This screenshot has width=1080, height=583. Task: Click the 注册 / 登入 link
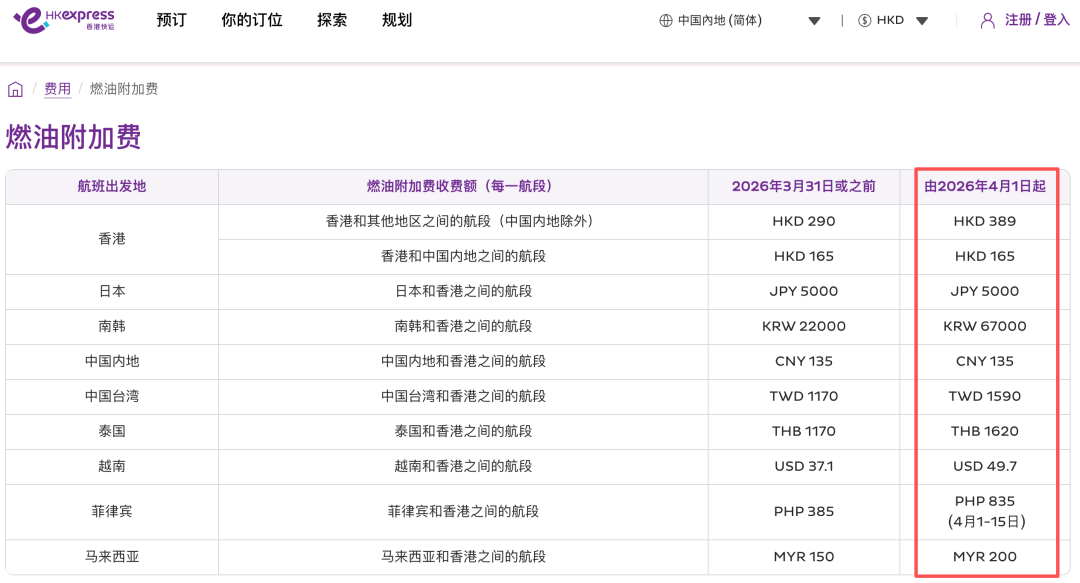click(1037, 20)
